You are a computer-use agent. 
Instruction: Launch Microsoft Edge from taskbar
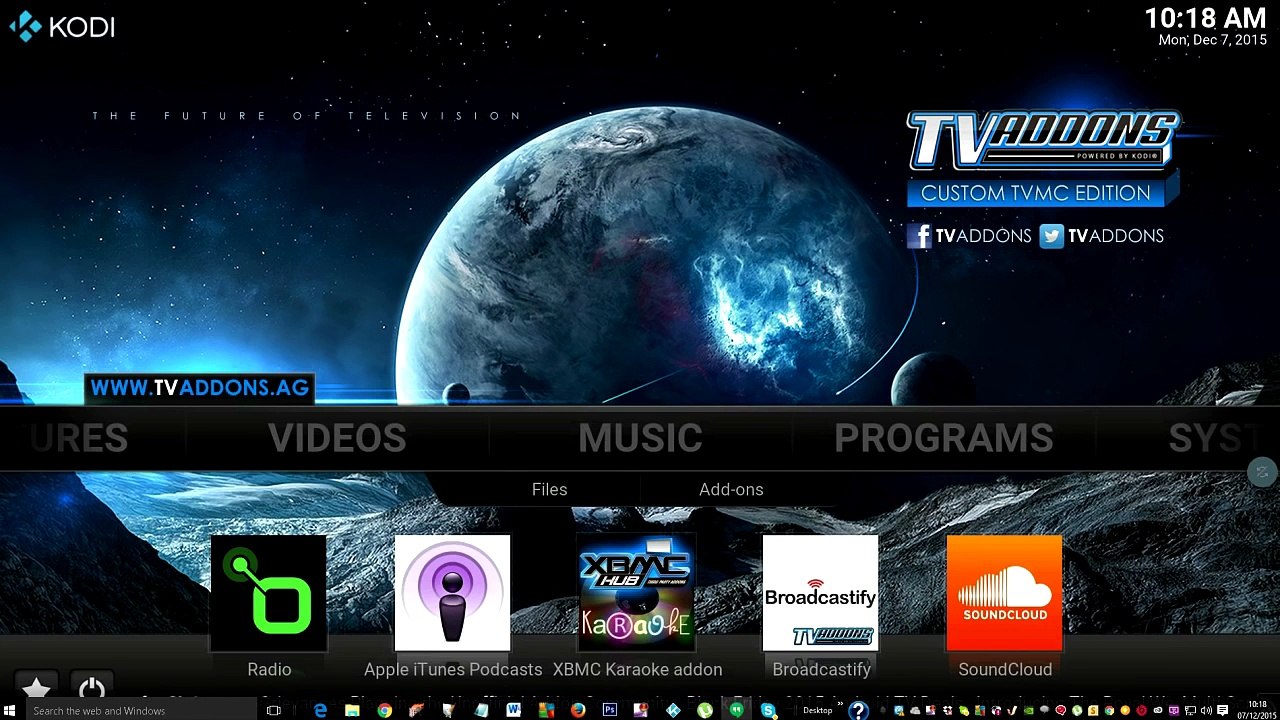(x=320, y=710)
